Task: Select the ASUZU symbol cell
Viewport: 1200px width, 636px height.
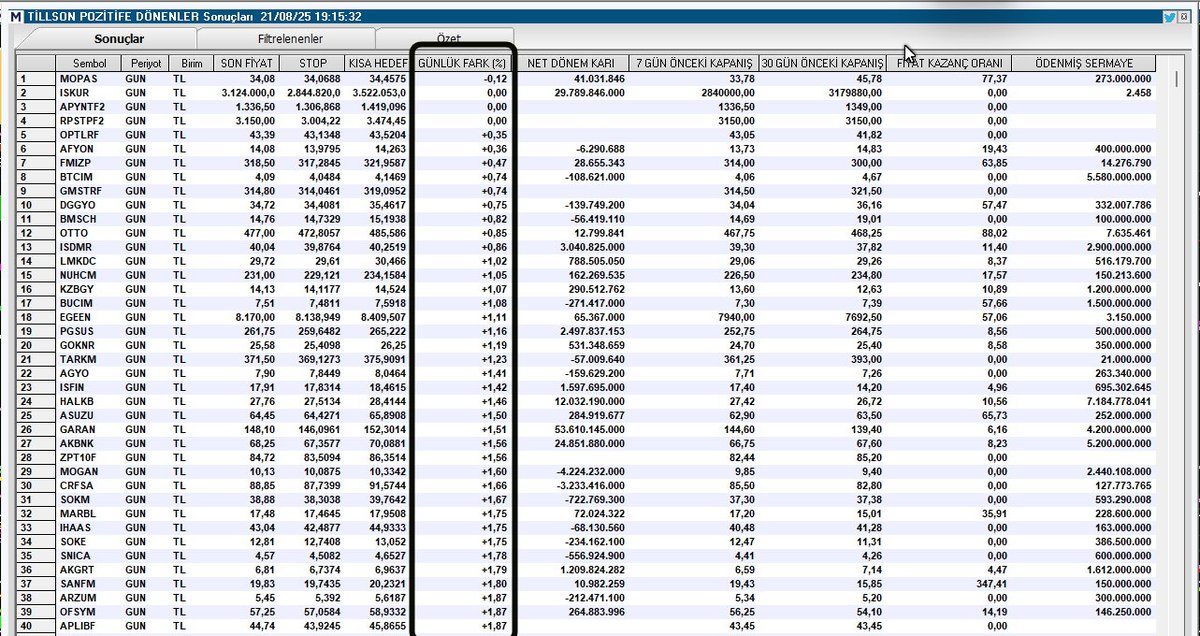Action: pyautogui.click(x=76, y=415)
